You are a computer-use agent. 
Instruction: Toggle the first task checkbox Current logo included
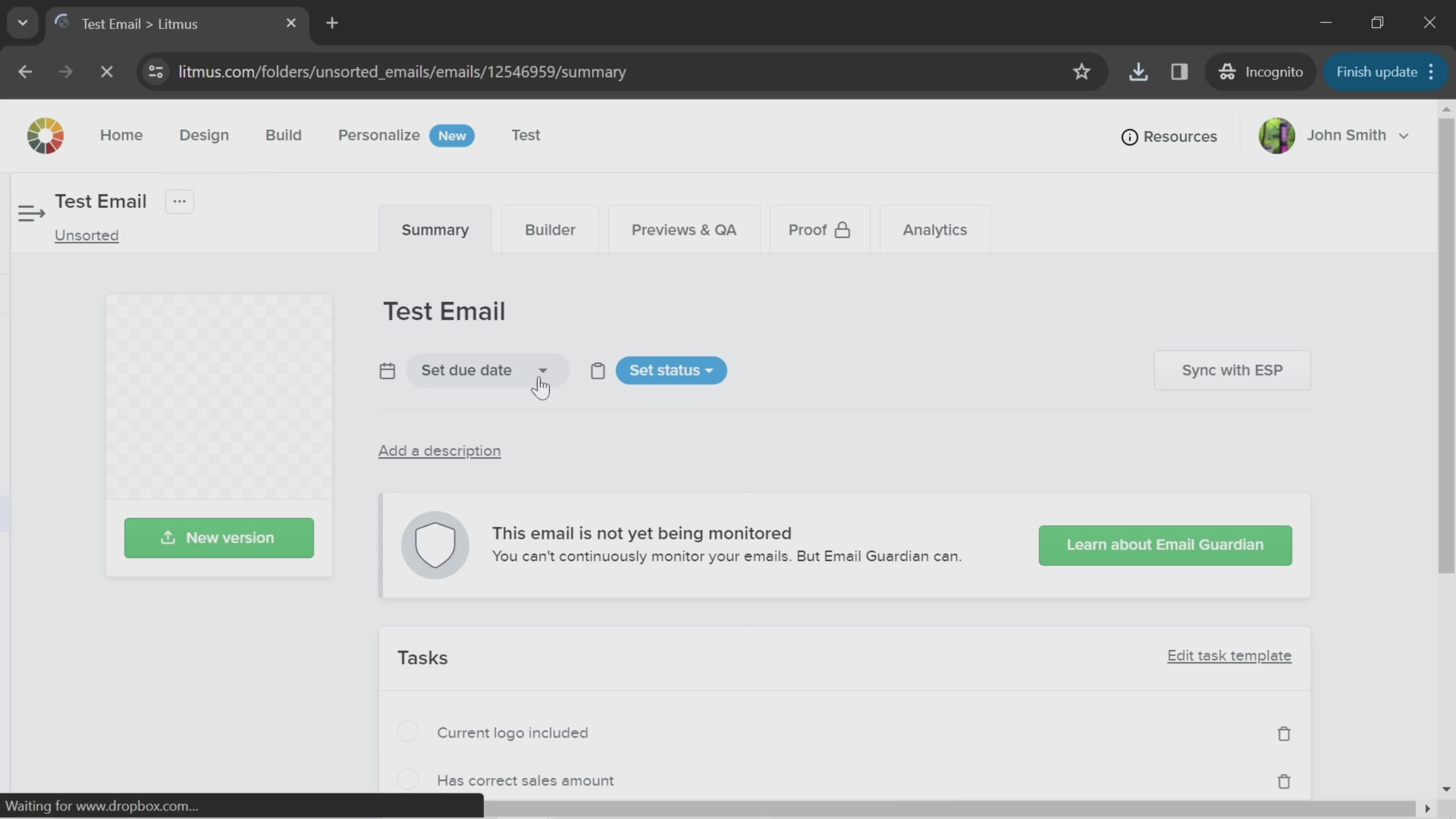(x=408, y=733)
